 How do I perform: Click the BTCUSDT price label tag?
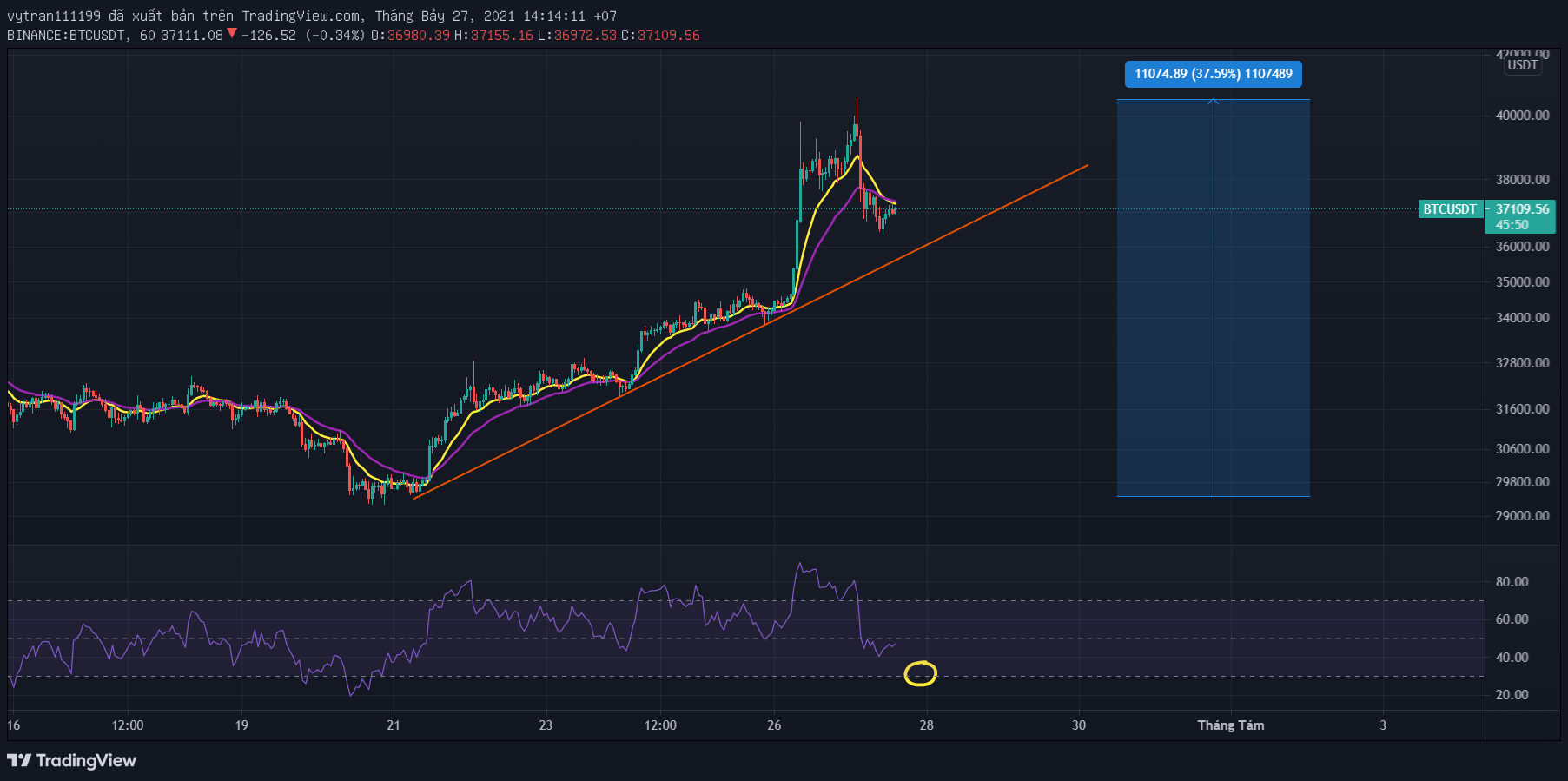point(1450,209)
